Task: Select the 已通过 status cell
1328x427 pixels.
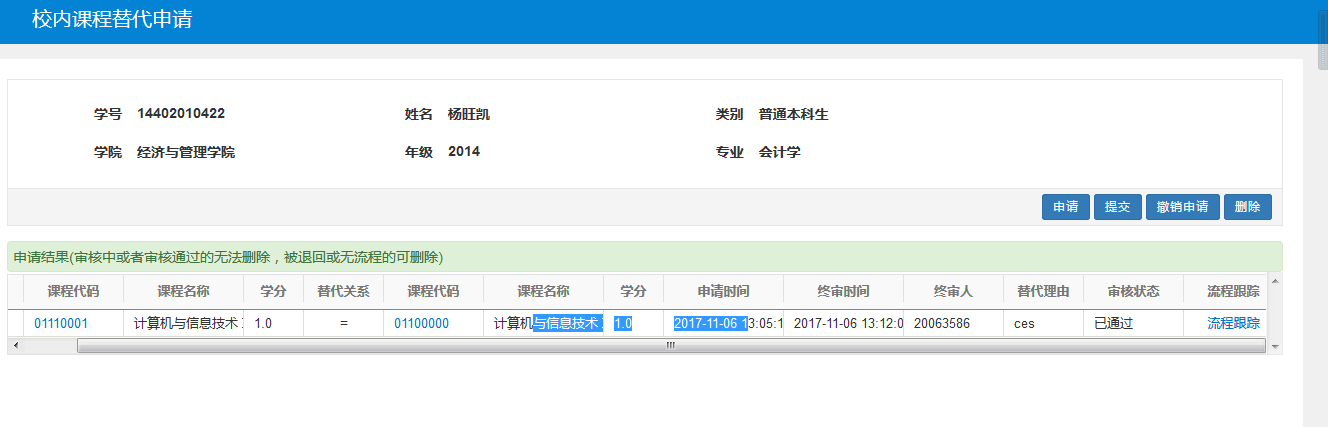Action: pyautogui.click(x=1113, y=324)
